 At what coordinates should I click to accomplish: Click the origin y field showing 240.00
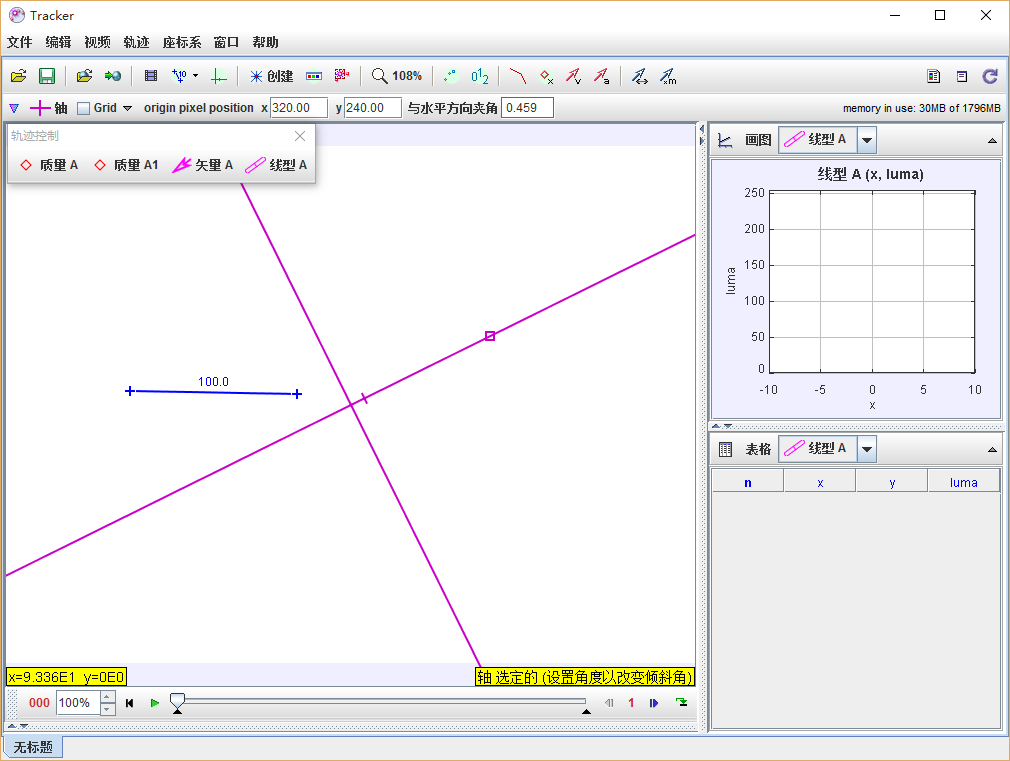[x=373, y=108]
